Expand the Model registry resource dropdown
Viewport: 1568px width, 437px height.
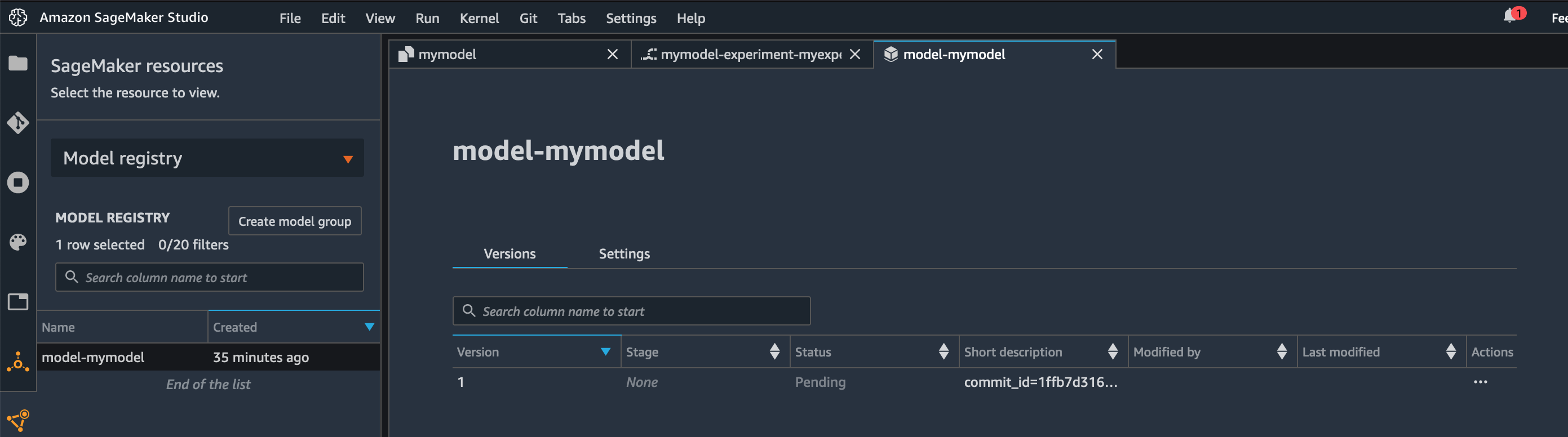207,158
